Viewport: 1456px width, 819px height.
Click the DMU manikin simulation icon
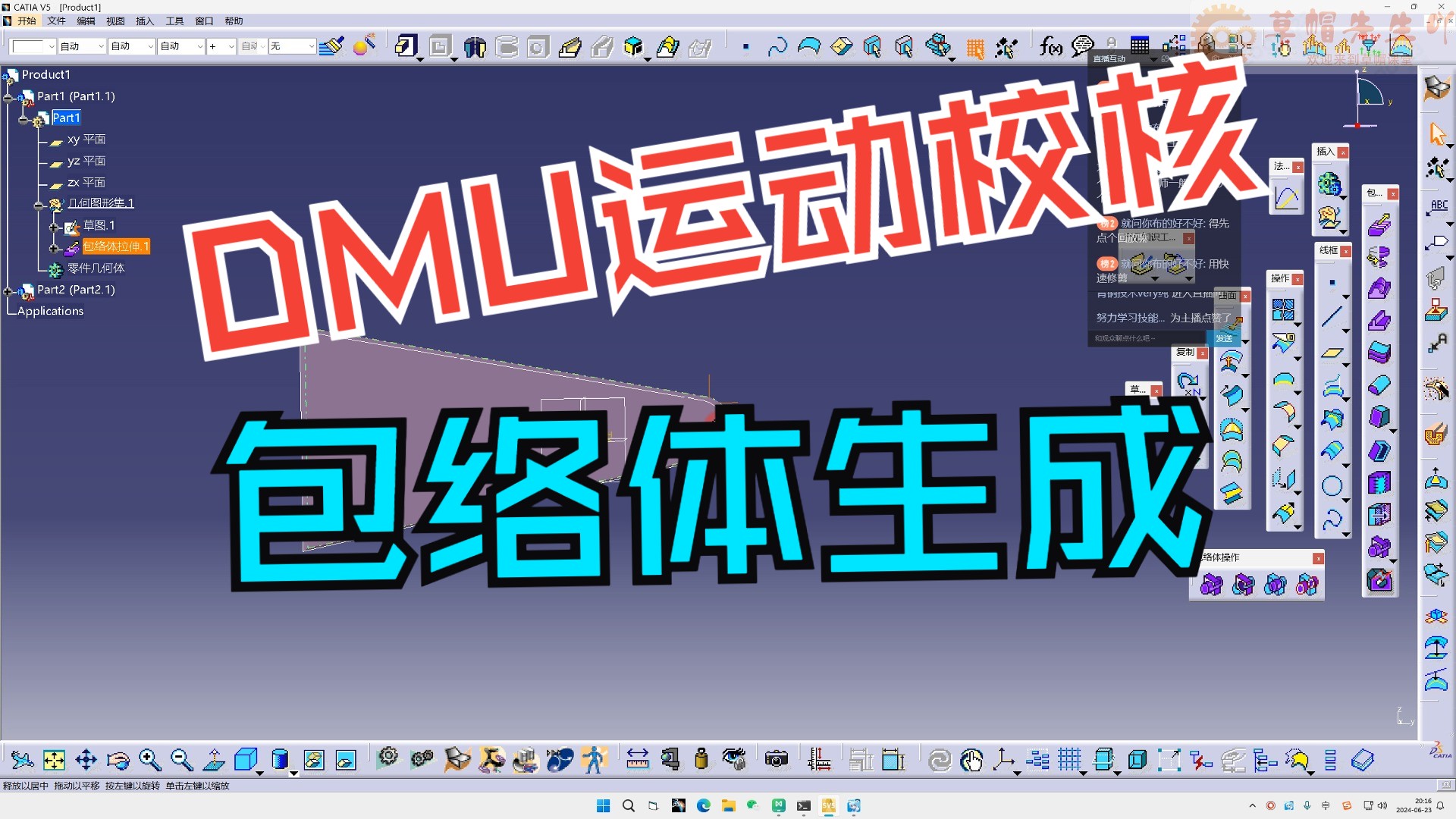[596, 760]
